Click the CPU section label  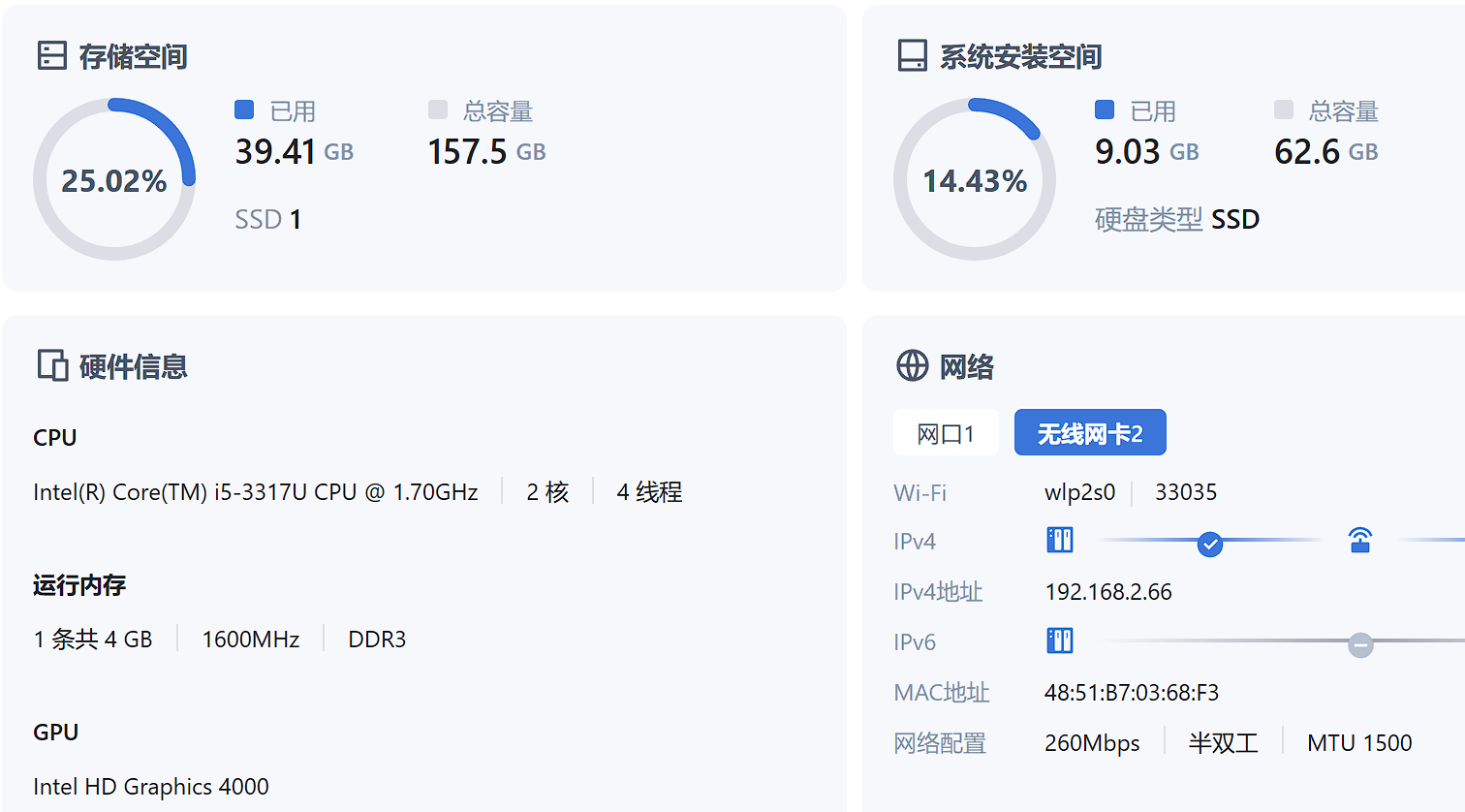click(x=55, y=438)
